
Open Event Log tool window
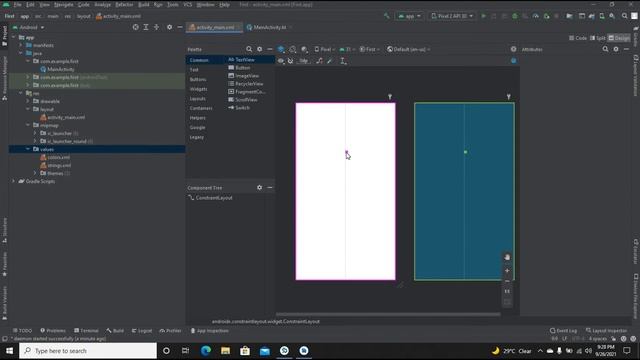(x=563, y=331)
